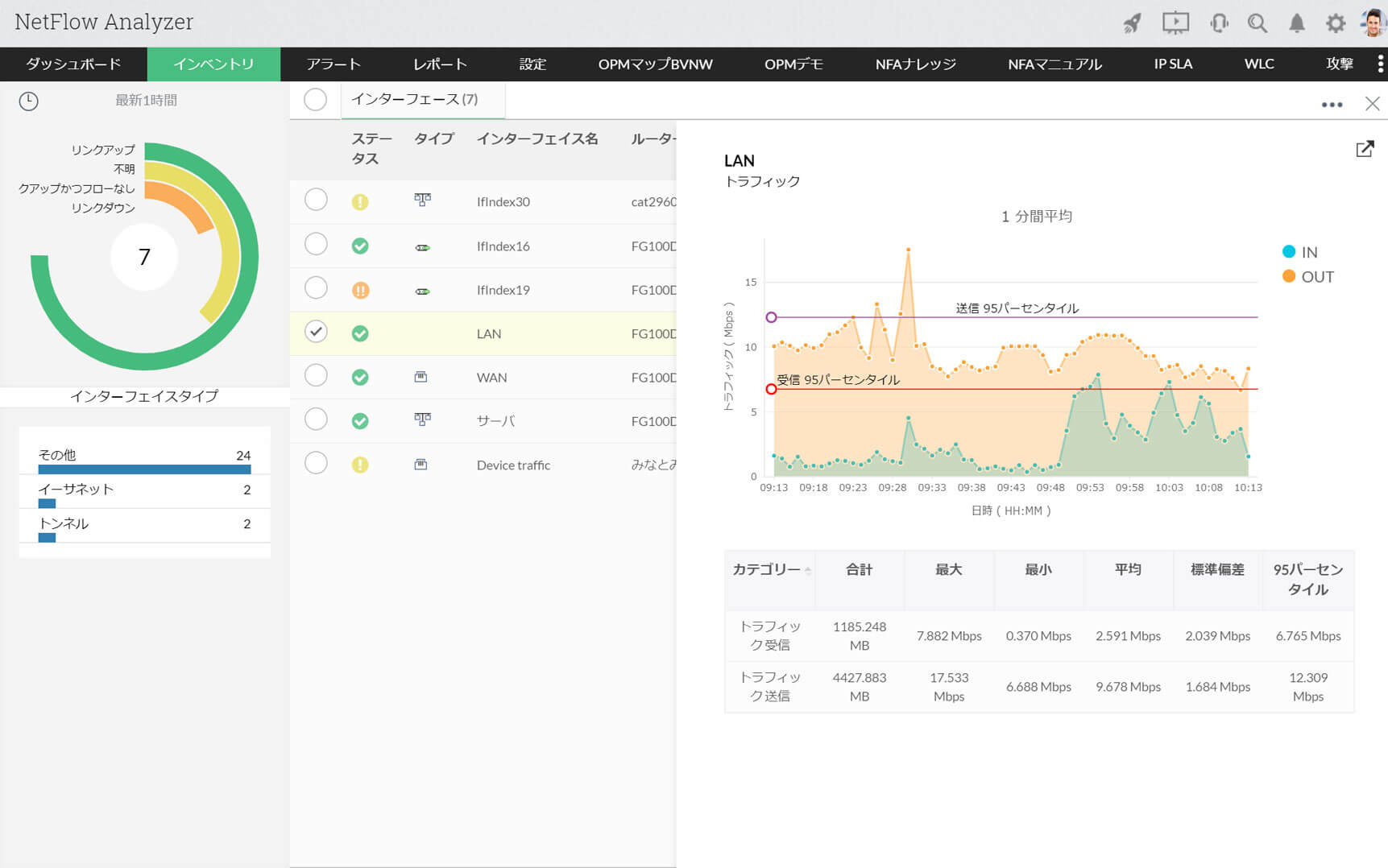Toggle the OUT series legend swatch
The height and width of the screenshot is (868, 1388).
coord(1289,277)
